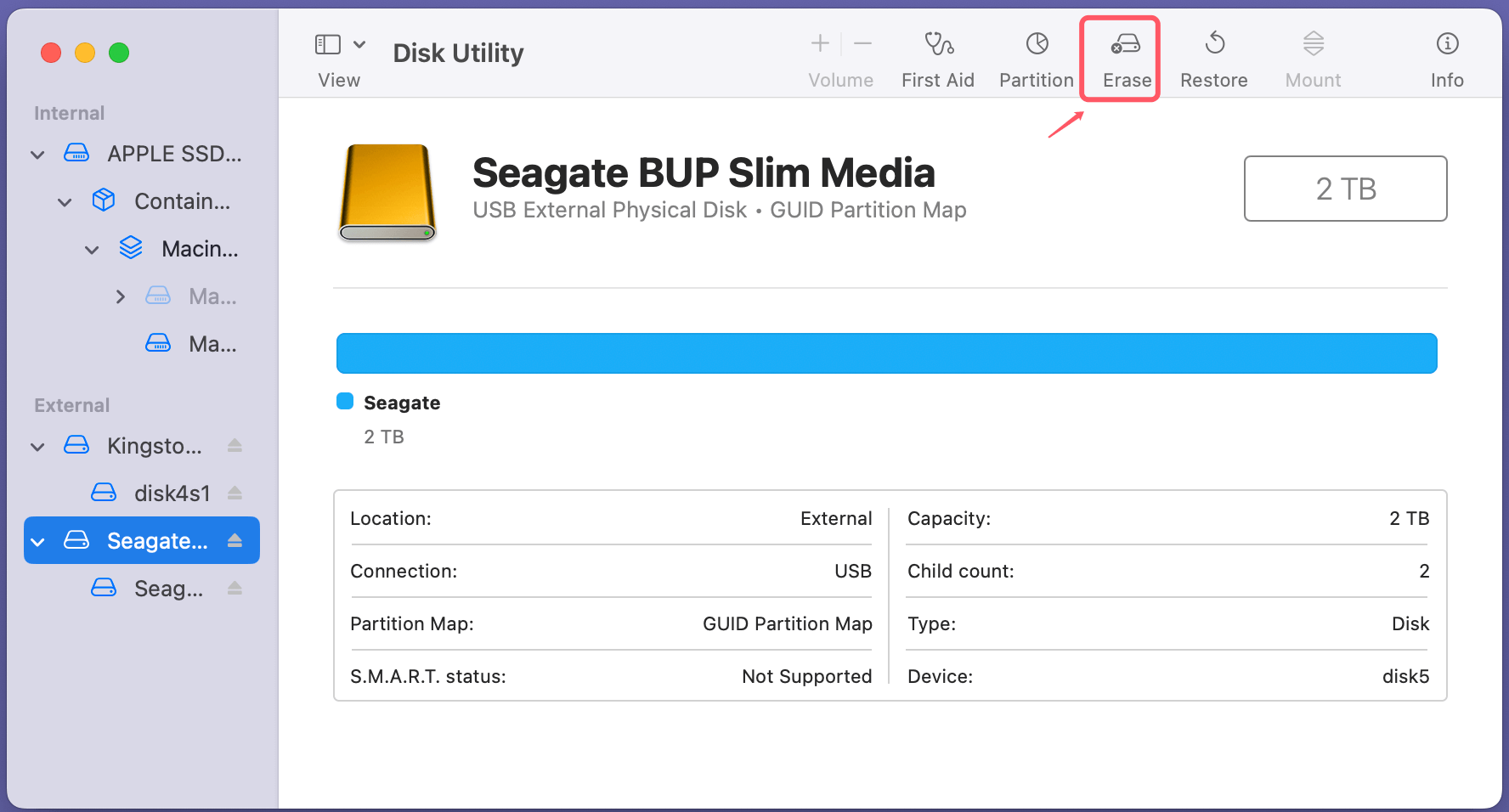1509x812 pixels.
Task: Expand the collapsed Macintosh volume arrow
Action: point(120,296)
